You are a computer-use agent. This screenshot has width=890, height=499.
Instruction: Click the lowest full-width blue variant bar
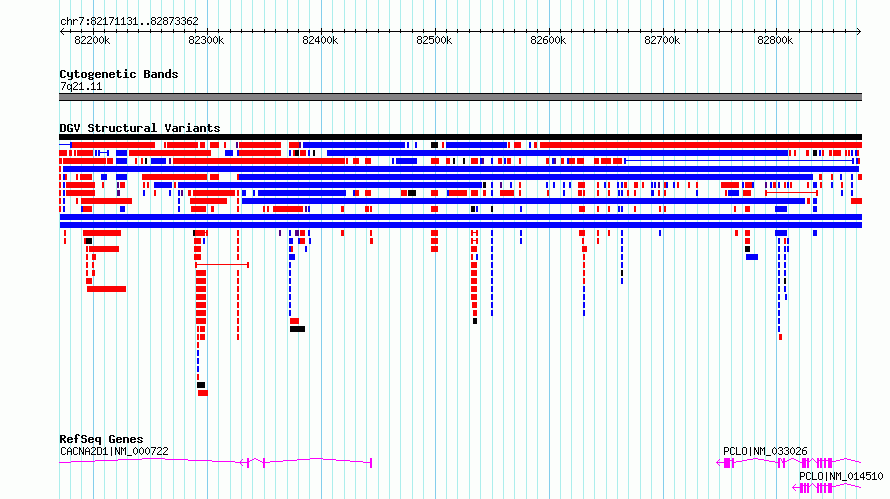pos(460,225)
